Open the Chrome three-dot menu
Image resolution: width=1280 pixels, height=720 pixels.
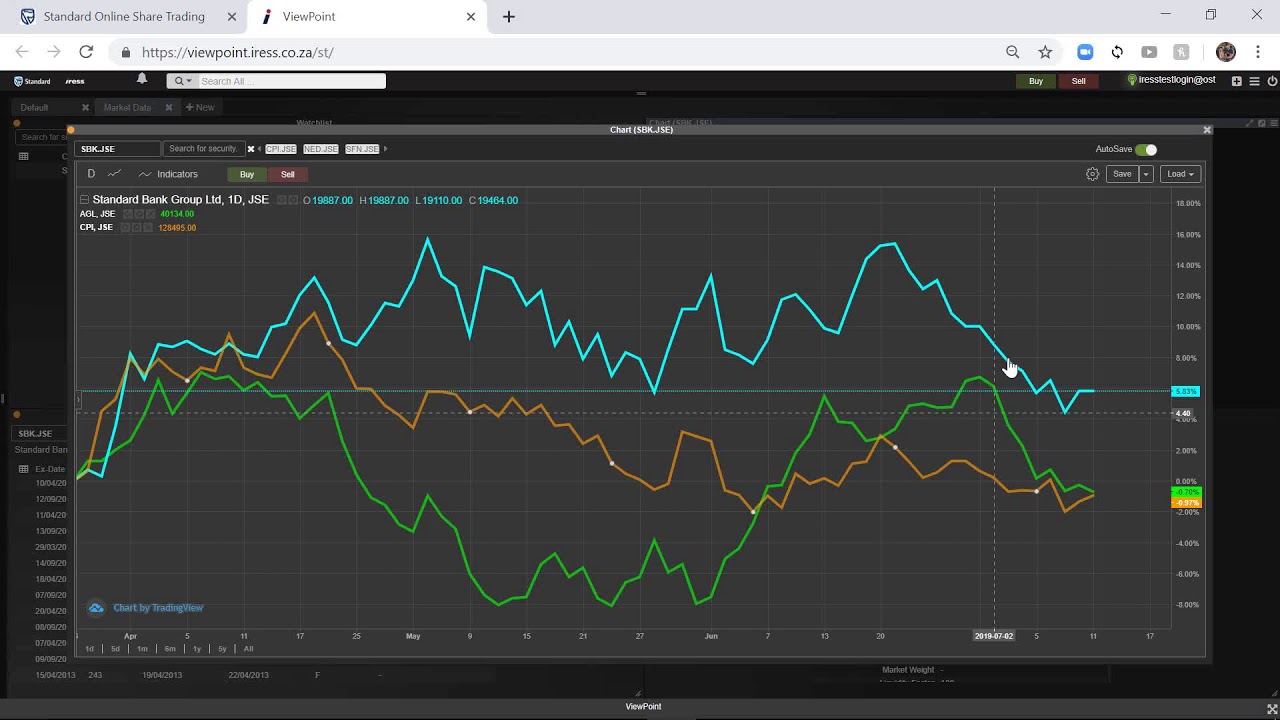pyautogui.click(x=1258, y=52)
